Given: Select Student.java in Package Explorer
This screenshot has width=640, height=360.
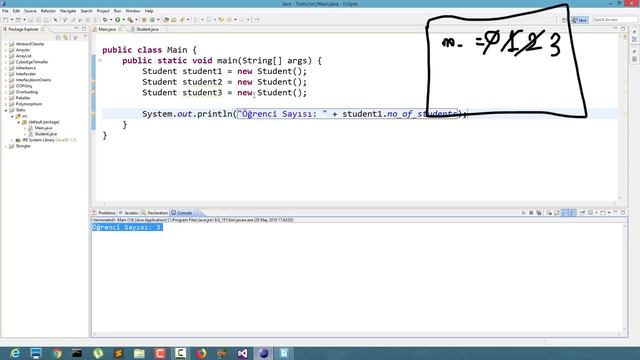Looking at the screenshot, I should 45,134.
